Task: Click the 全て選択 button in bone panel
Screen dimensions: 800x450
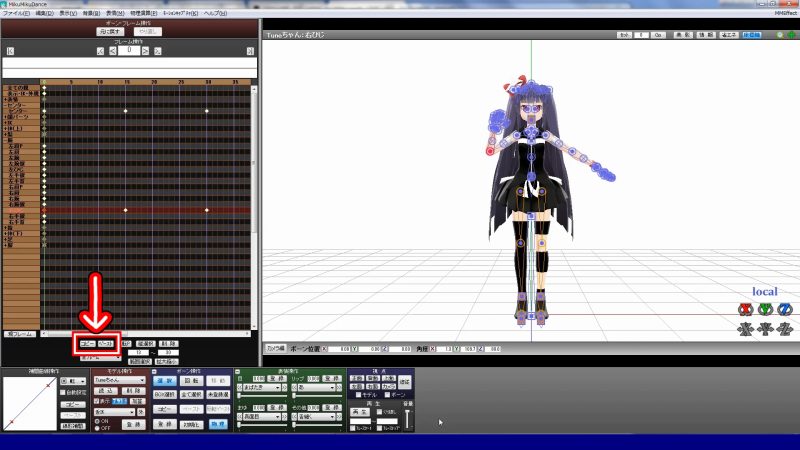Action: pos(191,395)
